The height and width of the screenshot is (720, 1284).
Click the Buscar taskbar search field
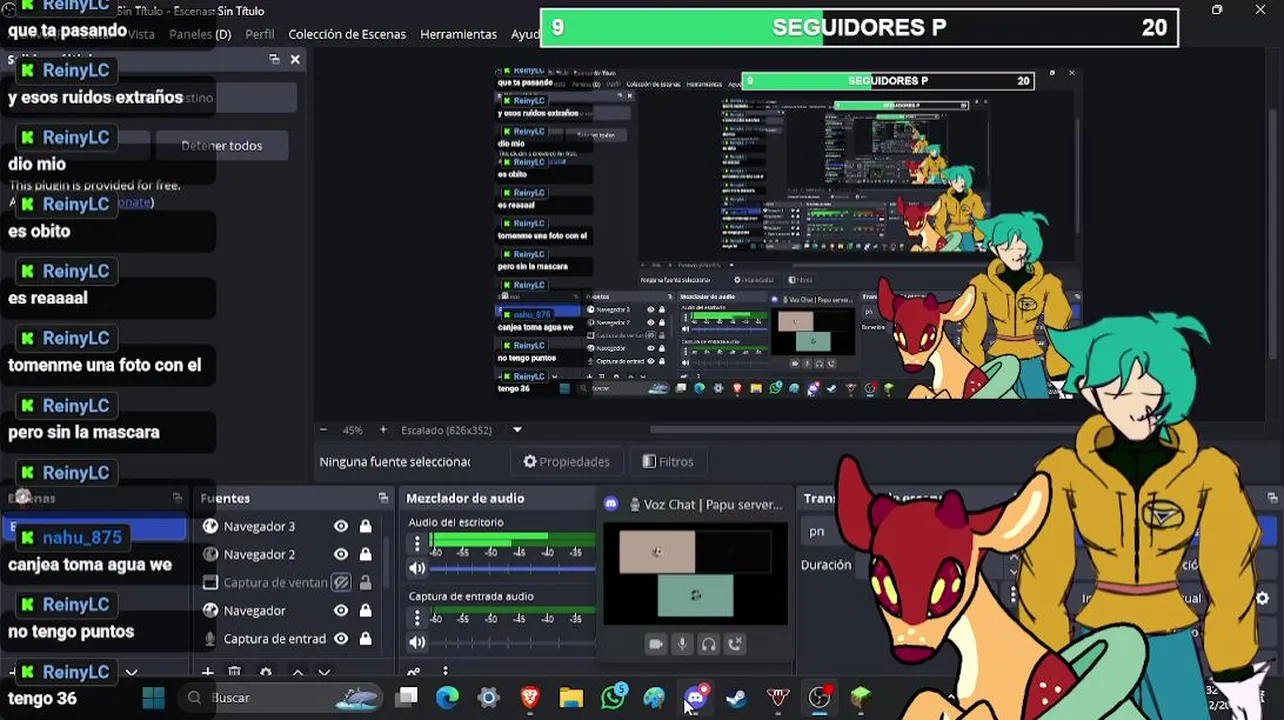(281, 697)
